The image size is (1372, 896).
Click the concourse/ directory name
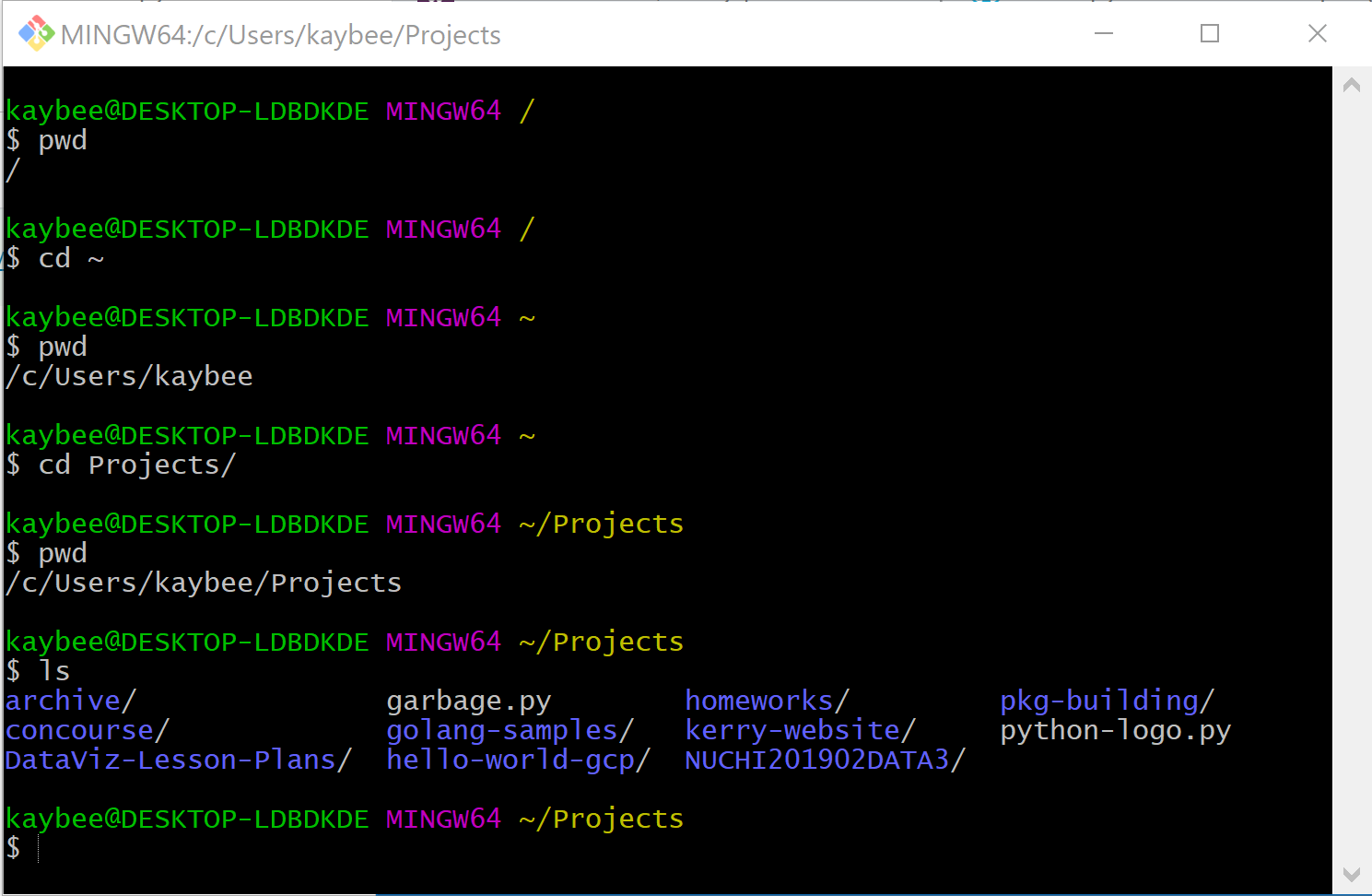(87, 730)
